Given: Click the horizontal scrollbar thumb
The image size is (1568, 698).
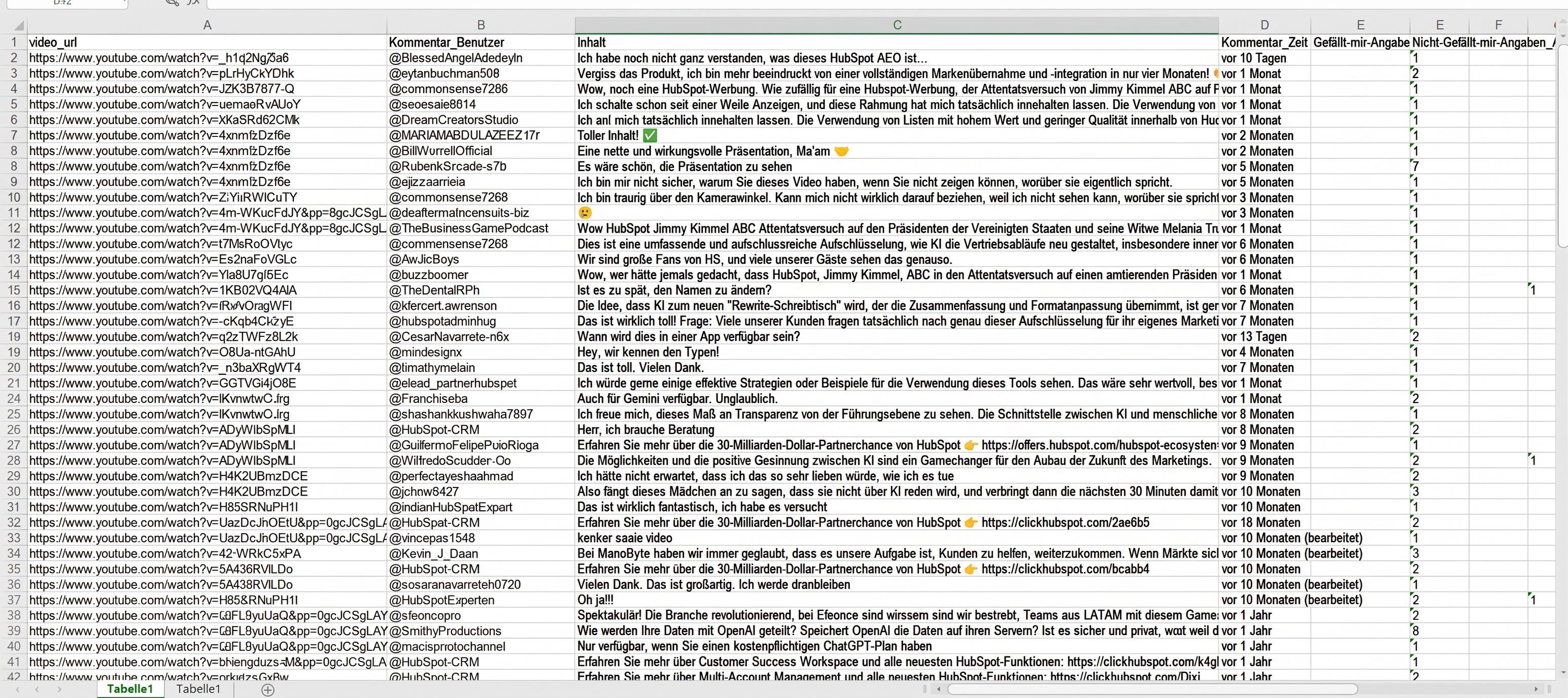Looking at the screenshot, I should click(x=1152, y=689).
